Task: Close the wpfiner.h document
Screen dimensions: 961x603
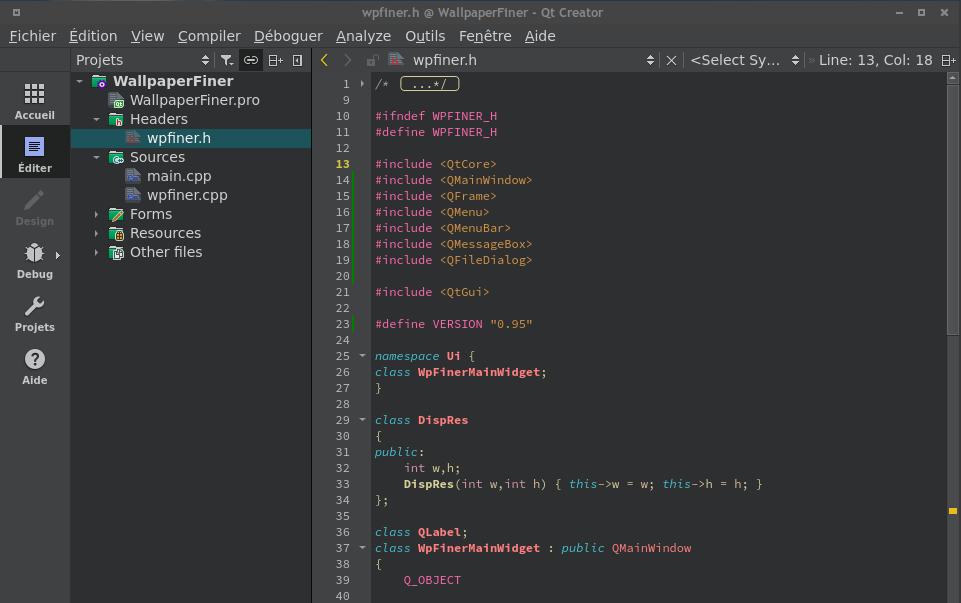Action: click(x=671, y=60)
